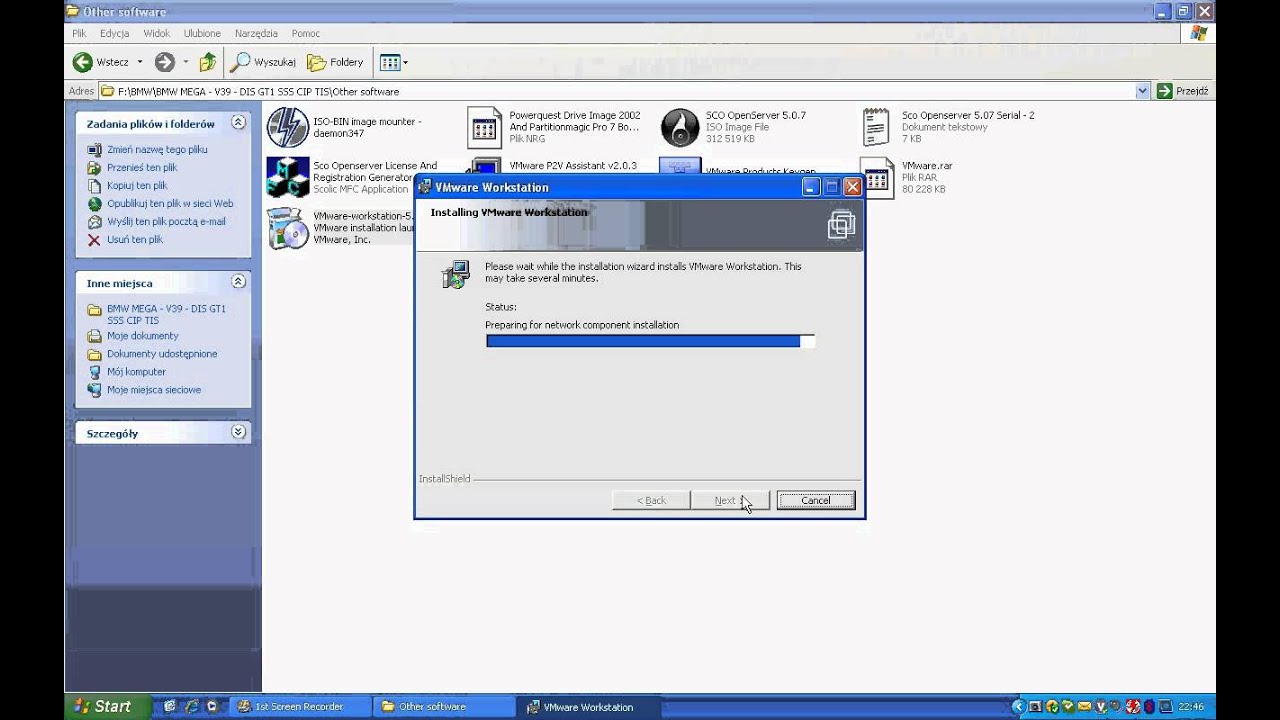Image resolution: width=1280 pixels, height=720 pixels.
Task: Click the third quick launch icon
Action: pos(211,706)
